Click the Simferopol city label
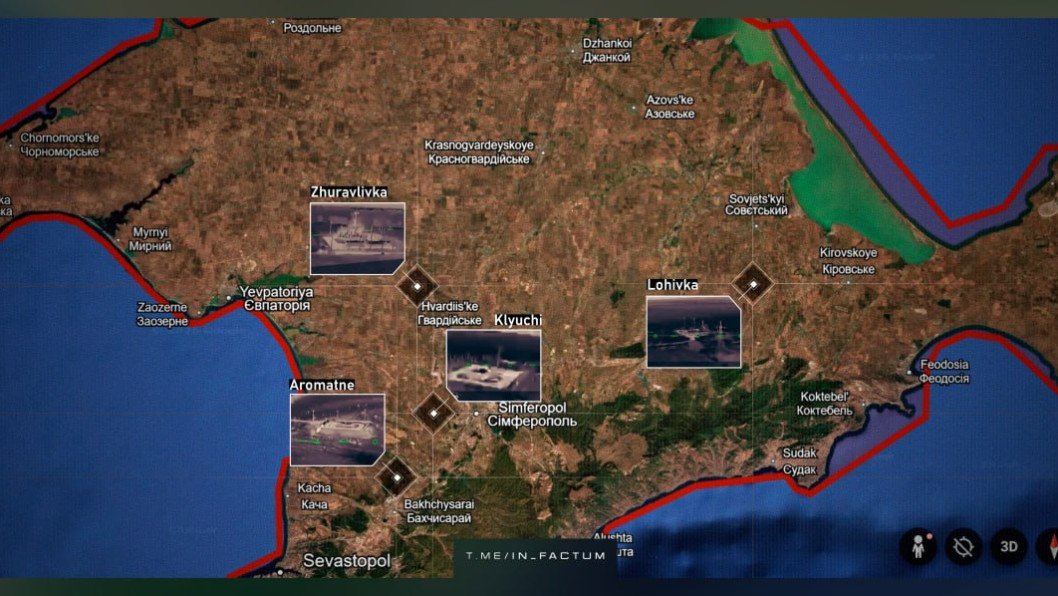Viewport: 1058px width, 596px height. pyautogui.click(x=532, y=414)
